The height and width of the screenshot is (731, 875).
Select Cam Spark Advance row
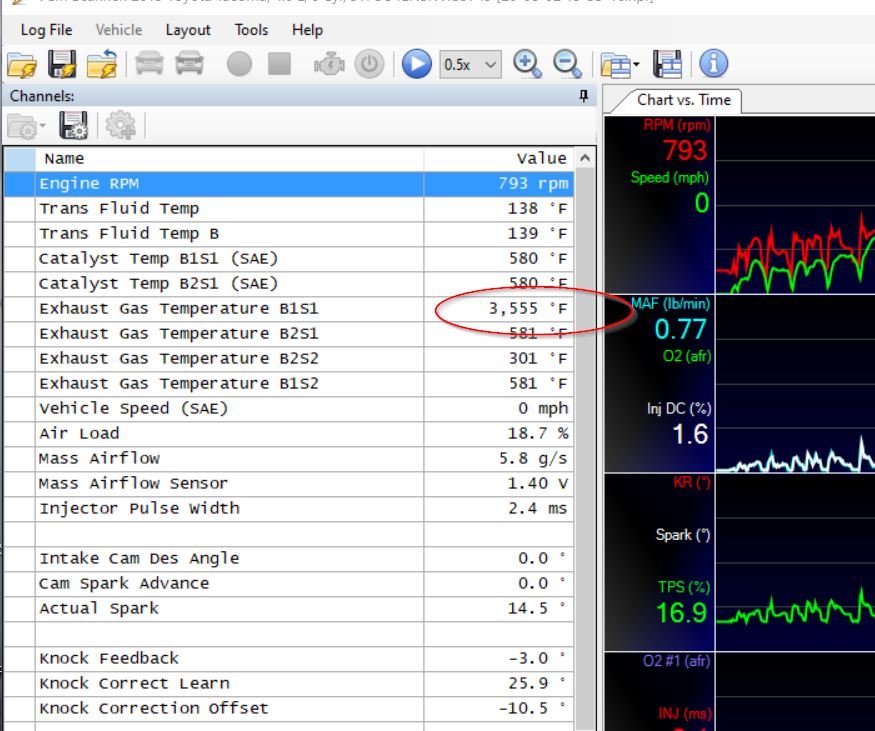pos(289,584)
